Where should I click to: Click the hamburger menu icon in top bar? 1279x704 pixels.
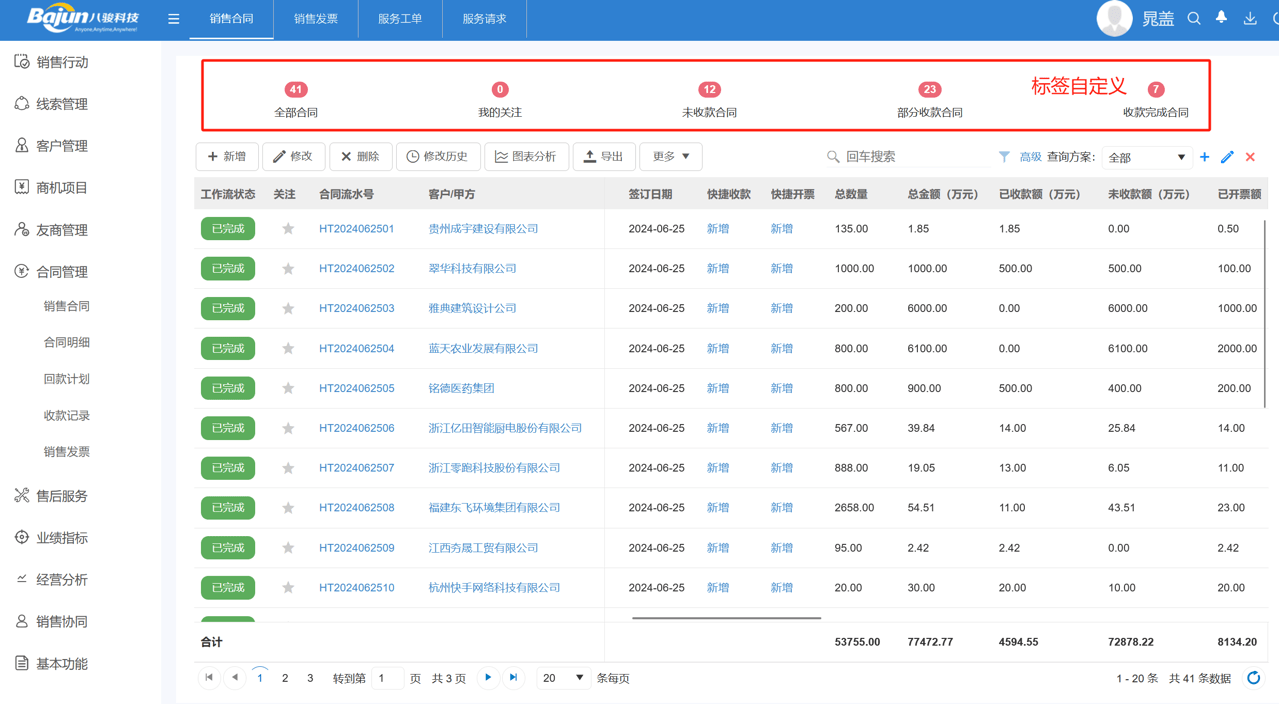click(x=174, y=18)
